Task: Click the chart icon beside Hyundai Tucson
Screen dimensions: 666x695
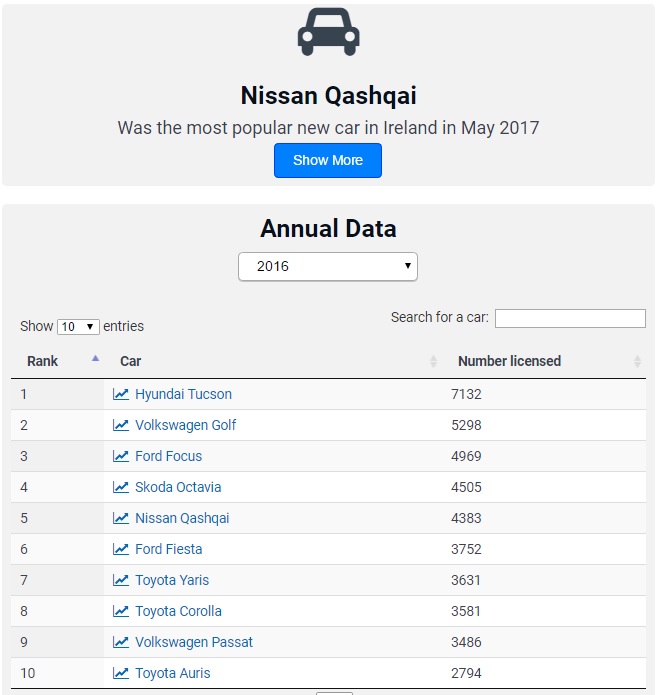Action: (x=121, y=394)
